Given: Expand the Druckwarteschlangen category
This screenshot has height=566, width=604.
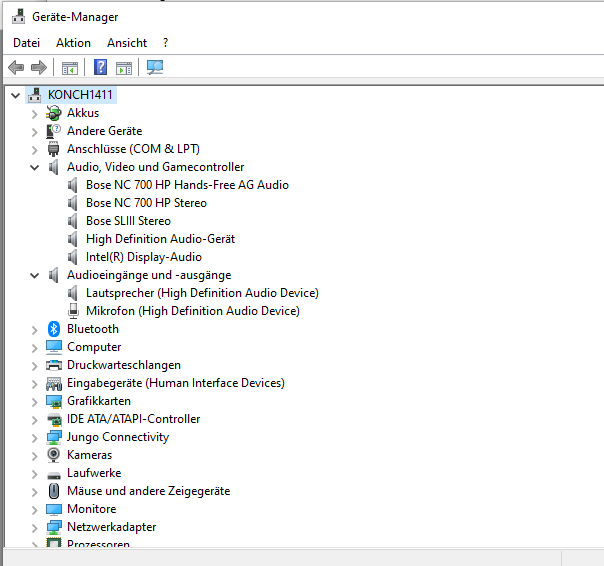Looking at the screenshot, I should click(x=35, y=366).
